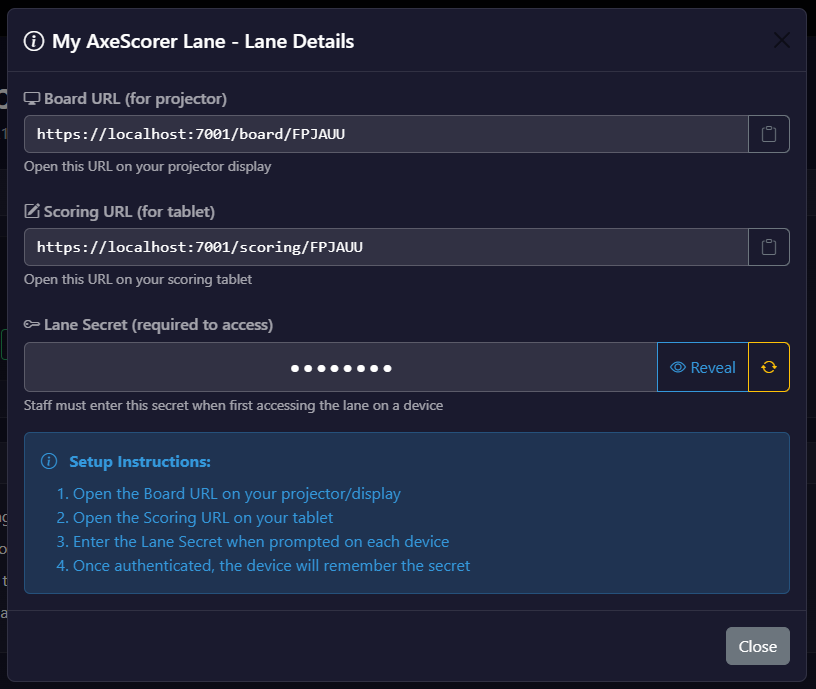816x689 pixels.
Task: Click the projector icon beside Board URL label
Action: 32,98
